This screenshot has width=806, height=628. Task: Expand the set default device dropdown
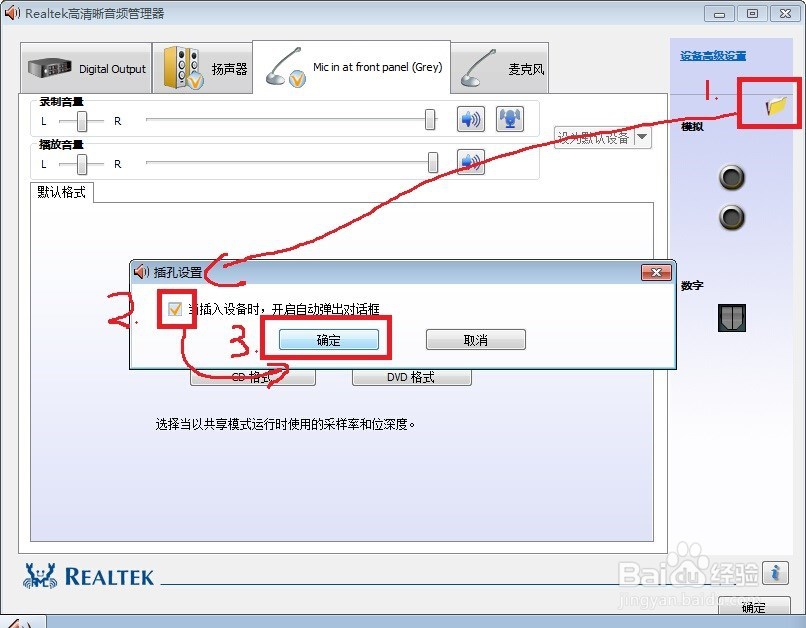[642, 138]
